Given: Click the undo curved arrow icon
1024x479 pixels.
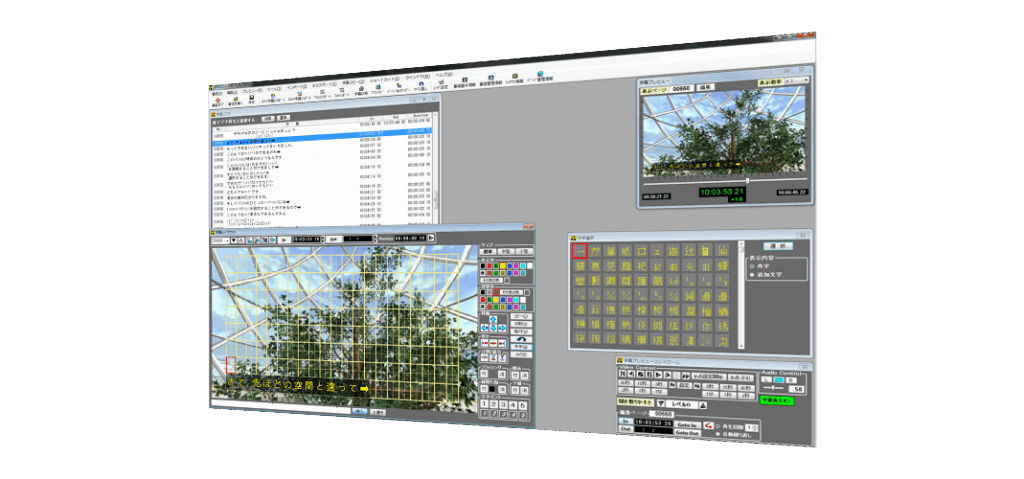Looking at the screenshot, I should coord(522,339).
